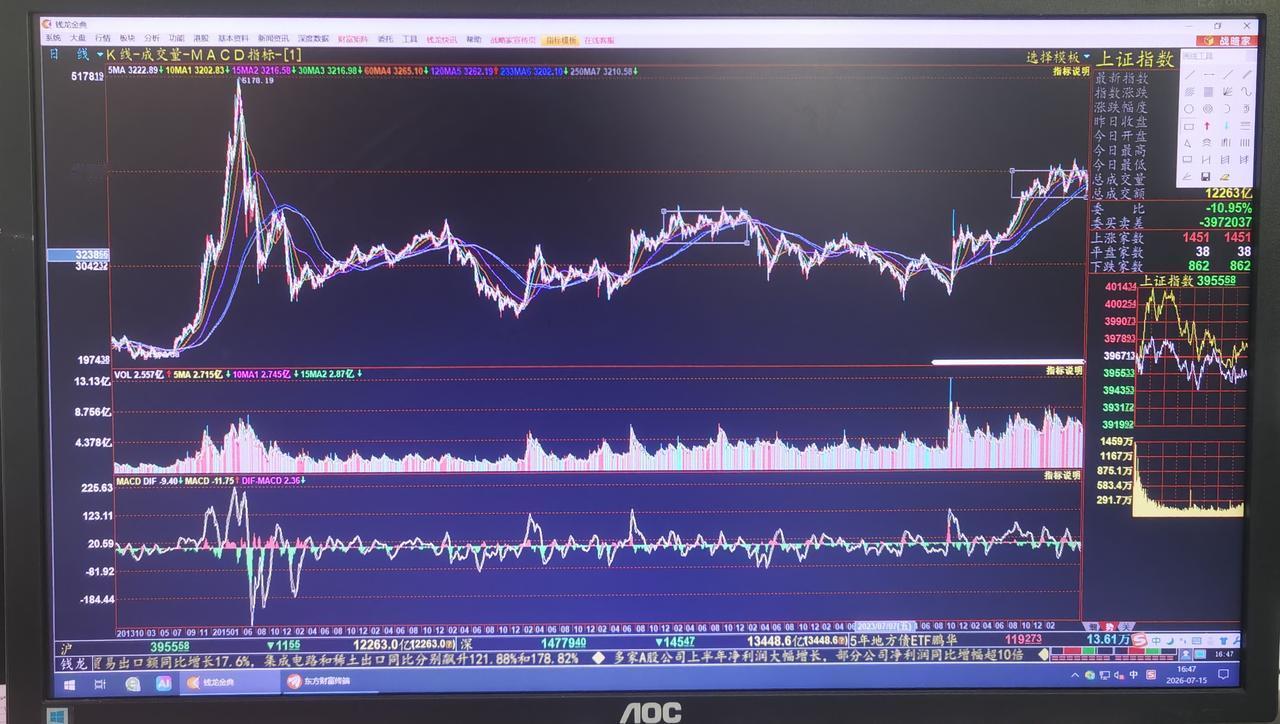Open the 工具 menu
The width and height of the screenshot is (1280, 724).
click(410, 39)
